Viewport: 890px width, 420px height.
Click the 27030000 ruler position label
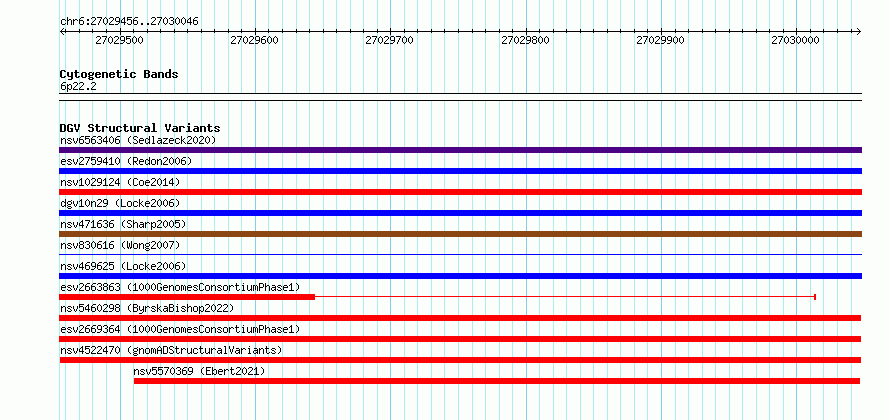pos(795,40)
